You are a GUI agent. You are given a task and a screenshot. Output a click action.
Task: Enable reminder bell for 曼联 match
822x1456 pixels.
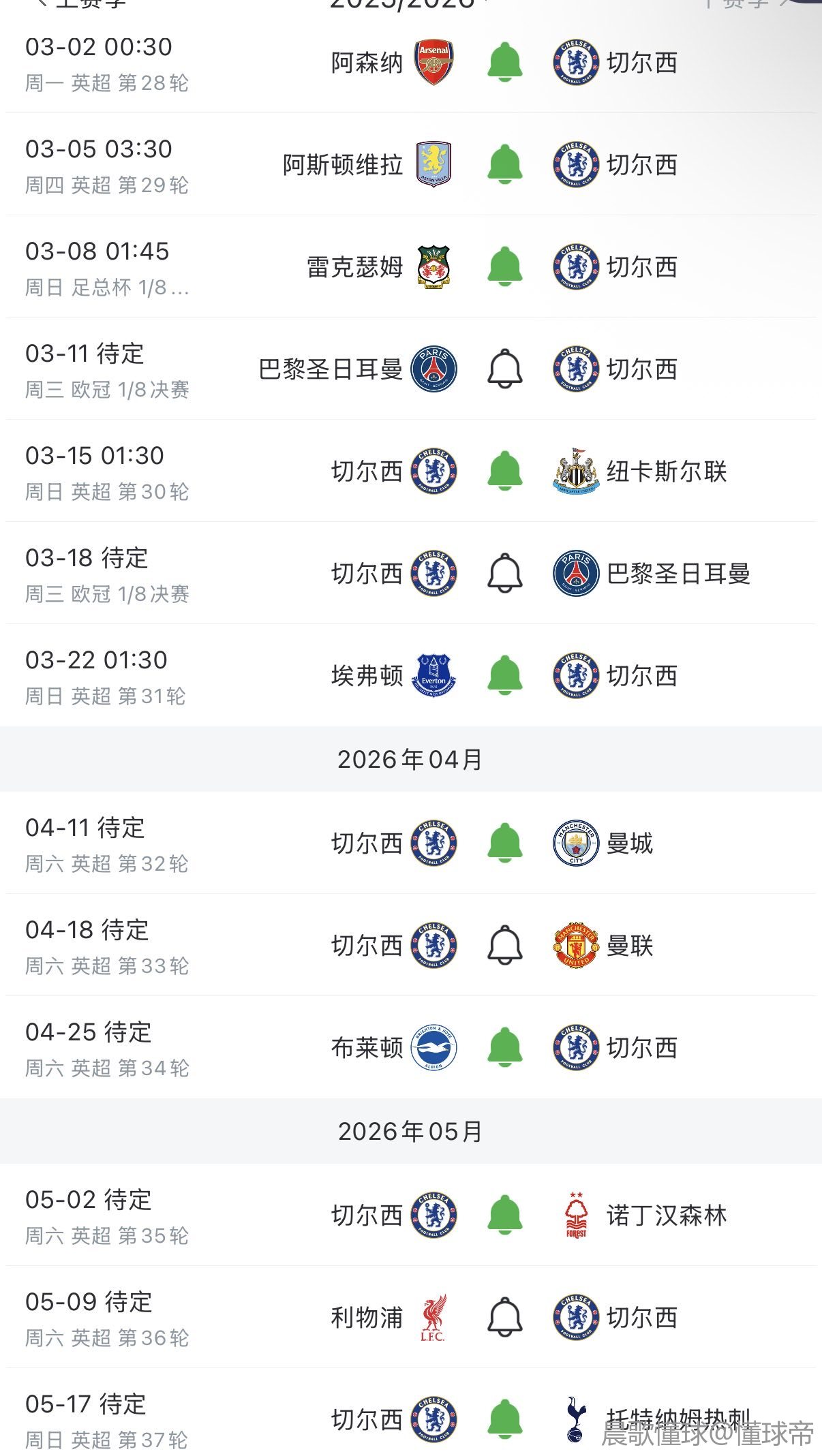point(505,945)
